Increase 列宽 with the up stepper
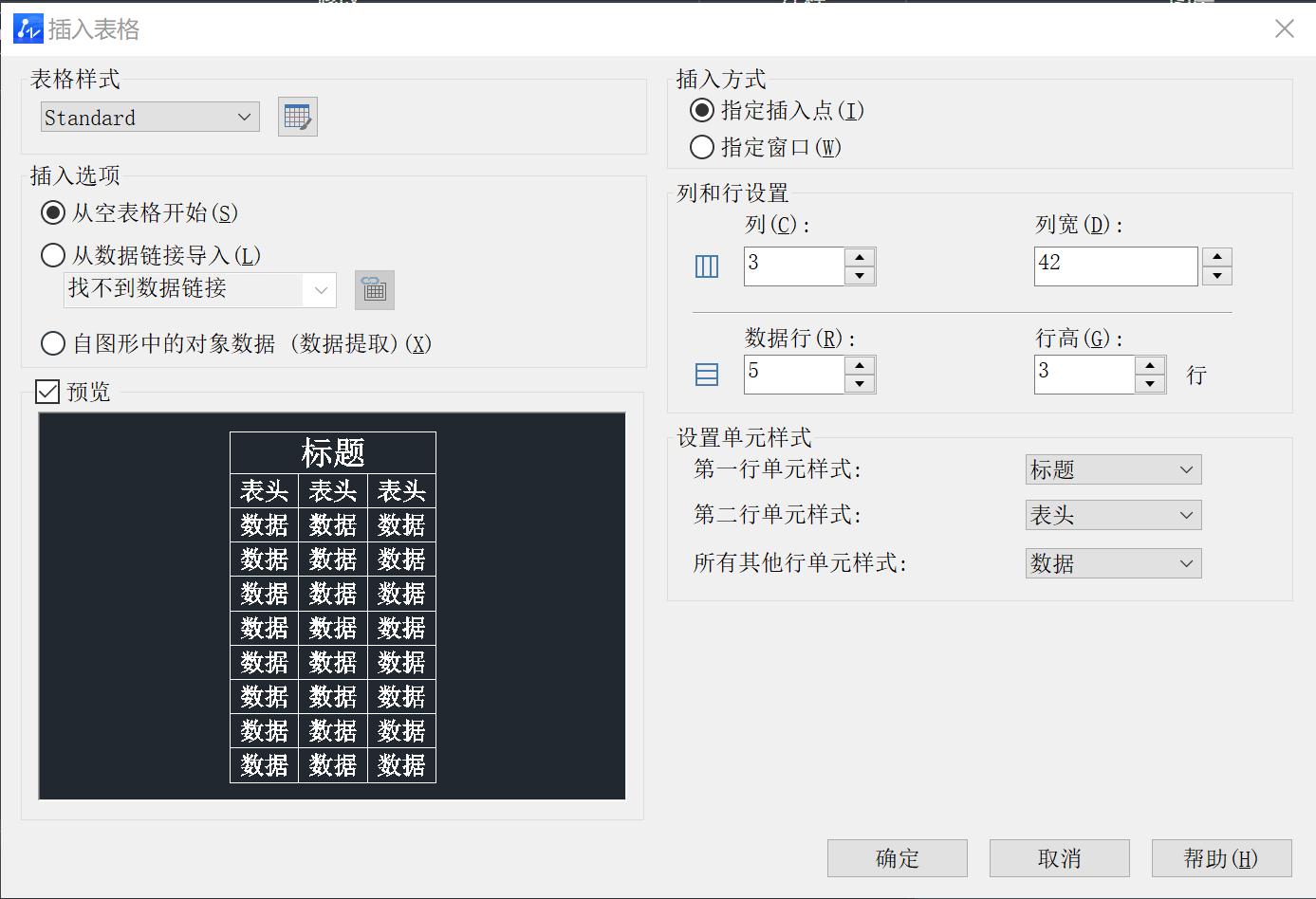Screen dimensions: 1316x899 pos(1216,256)
